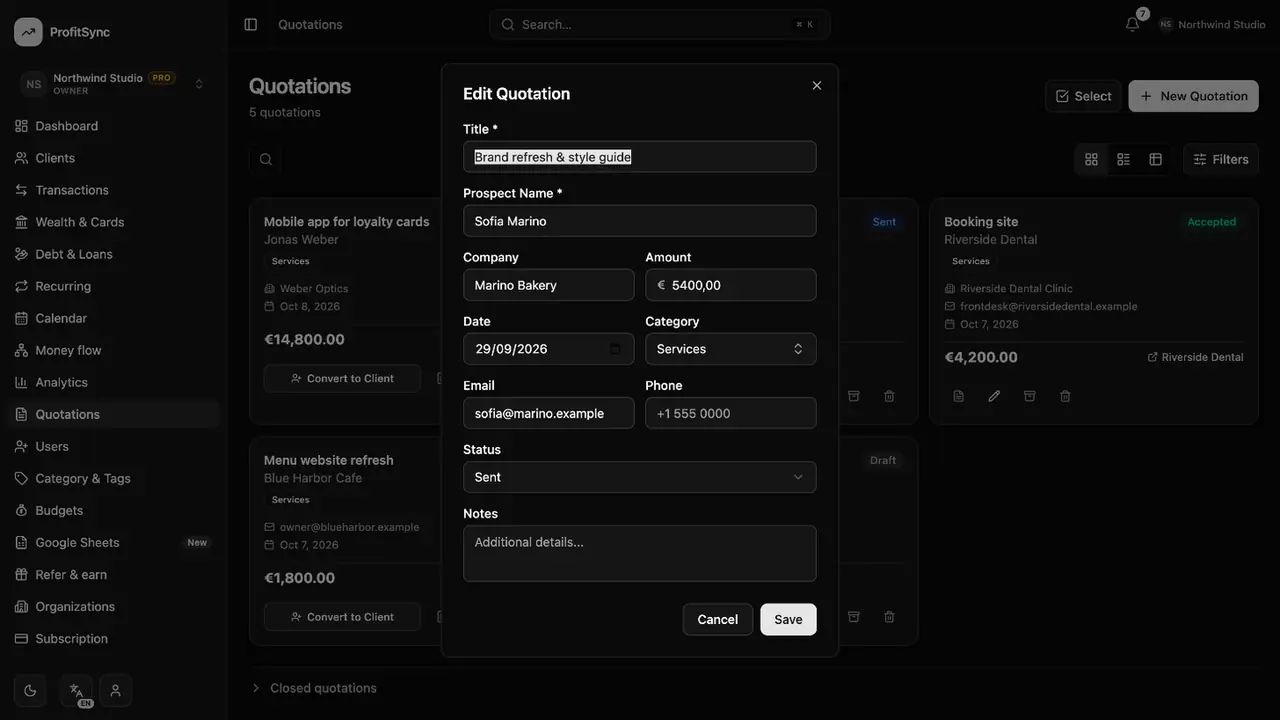Click the search icon below the Quotations heading
1280x720 pixels.
pos(265,159)
